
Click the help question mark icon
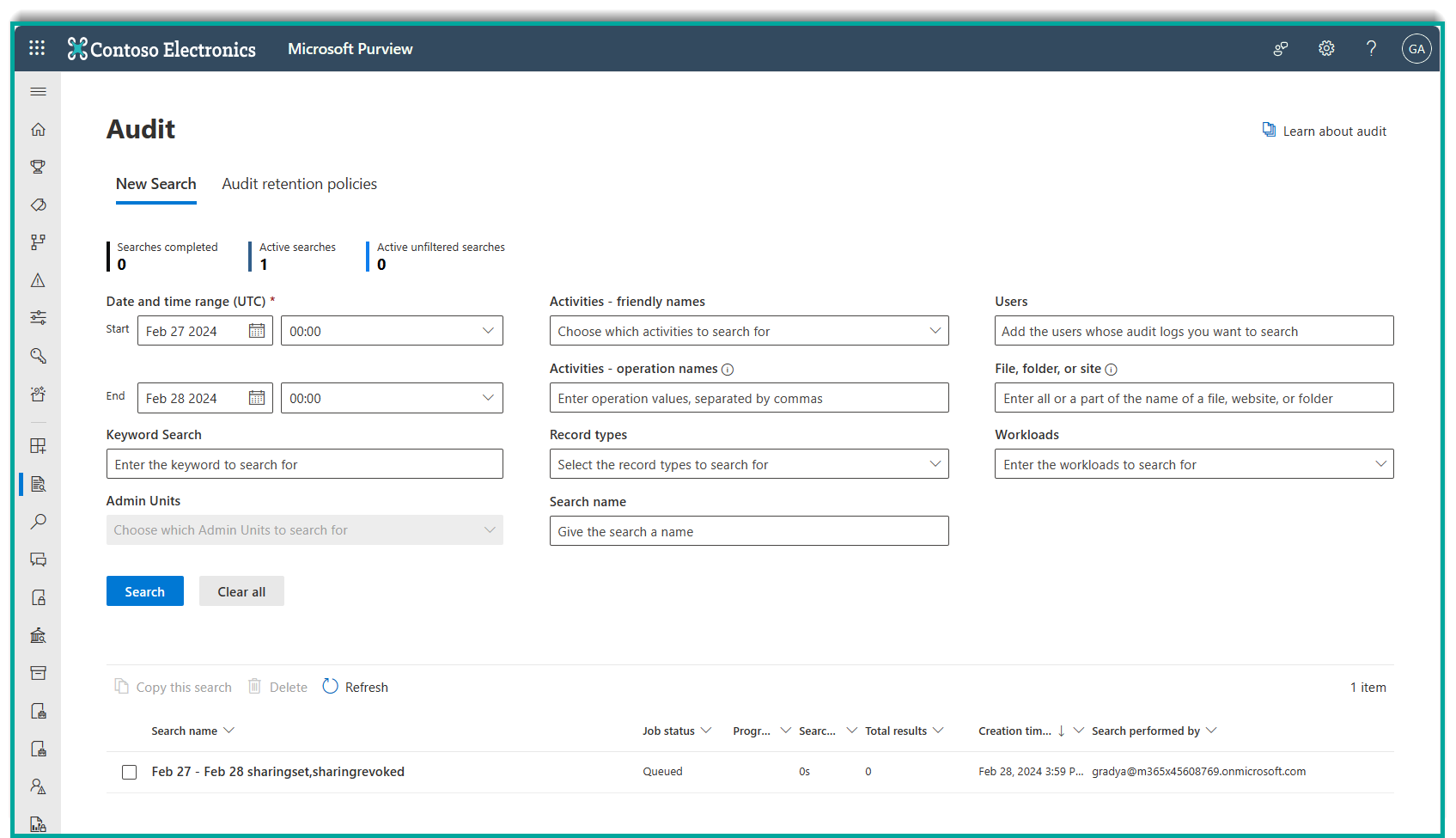pyautogui.click(x=1371, y=48)
